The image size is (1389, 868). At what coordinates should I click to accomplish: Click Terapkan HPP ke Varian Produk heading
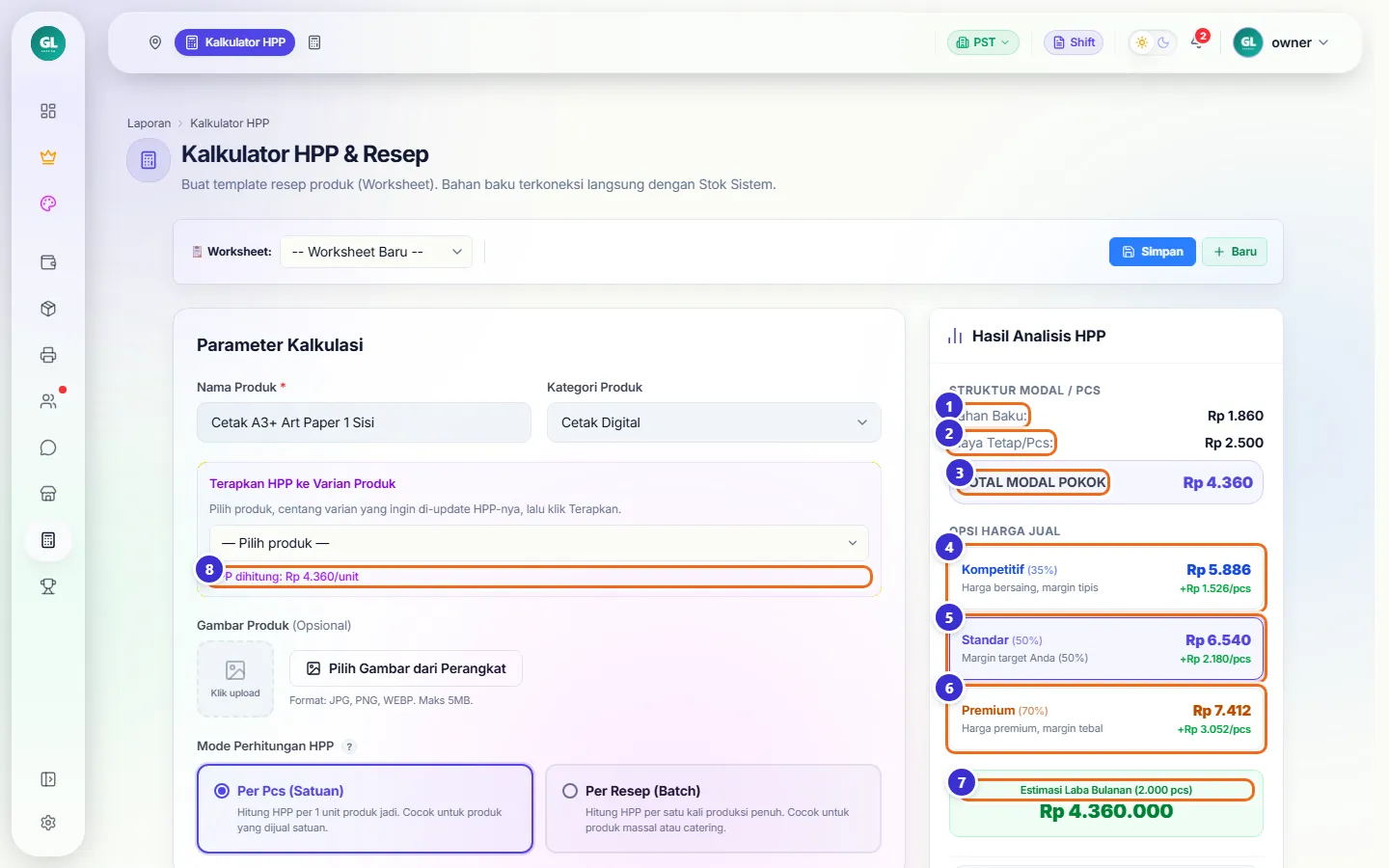pos(302,484)
